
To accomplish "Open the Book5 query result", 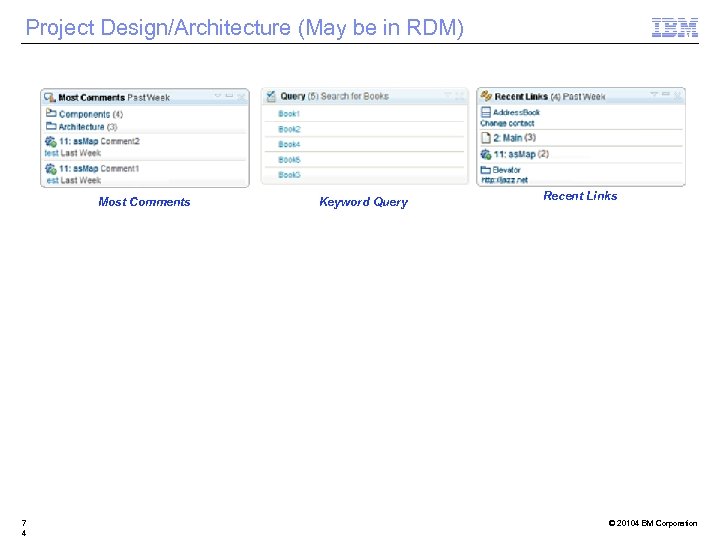I will point(289,160).
